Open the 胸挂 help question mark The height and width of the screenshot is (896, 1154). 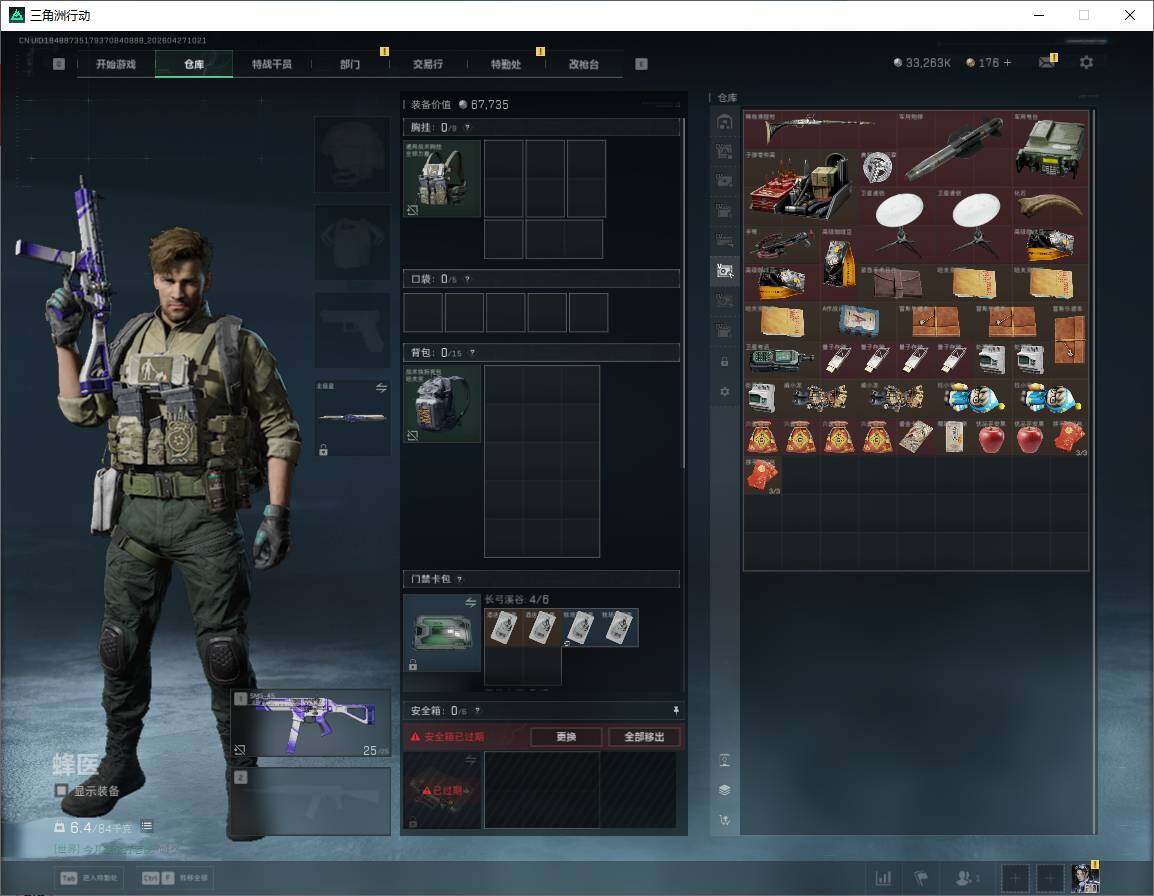467,127
